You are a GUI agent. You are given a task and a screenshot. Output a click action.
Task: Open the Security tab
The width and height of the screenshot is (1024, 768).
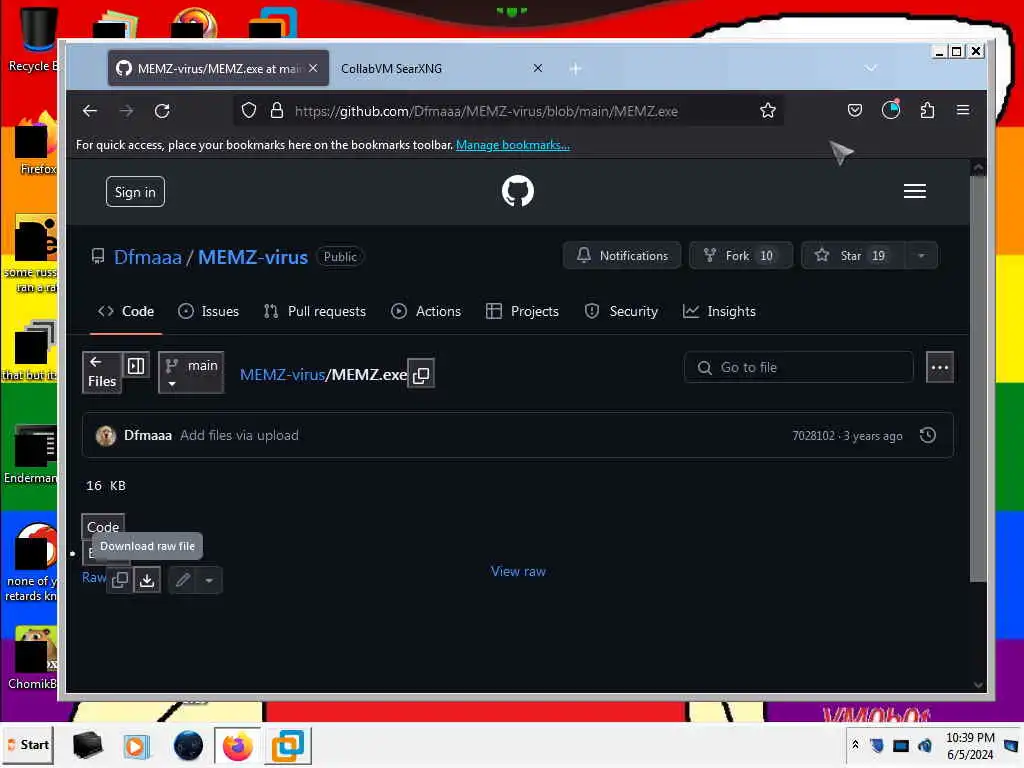[x=621, y=312]
